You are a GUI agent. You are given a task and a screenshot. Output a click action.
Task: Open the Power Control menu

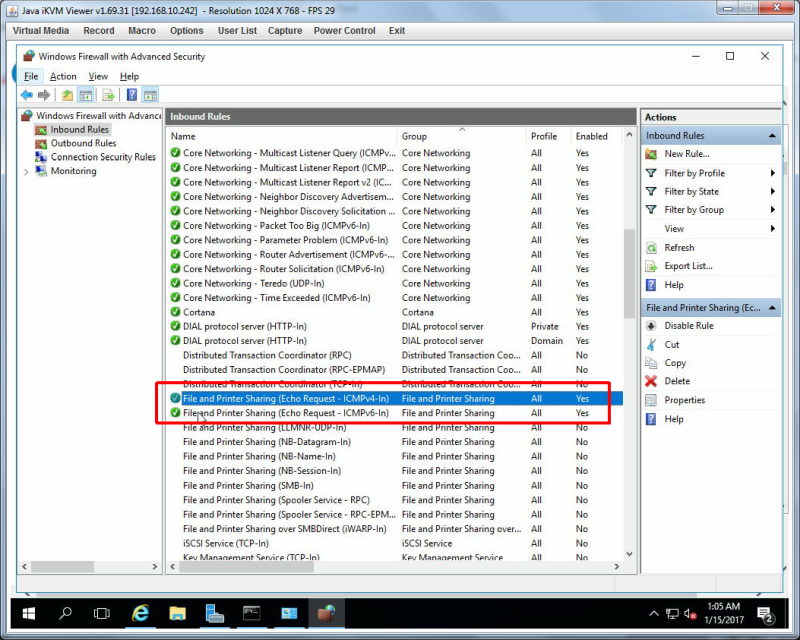pyautogui.click(x=344, y=31)
